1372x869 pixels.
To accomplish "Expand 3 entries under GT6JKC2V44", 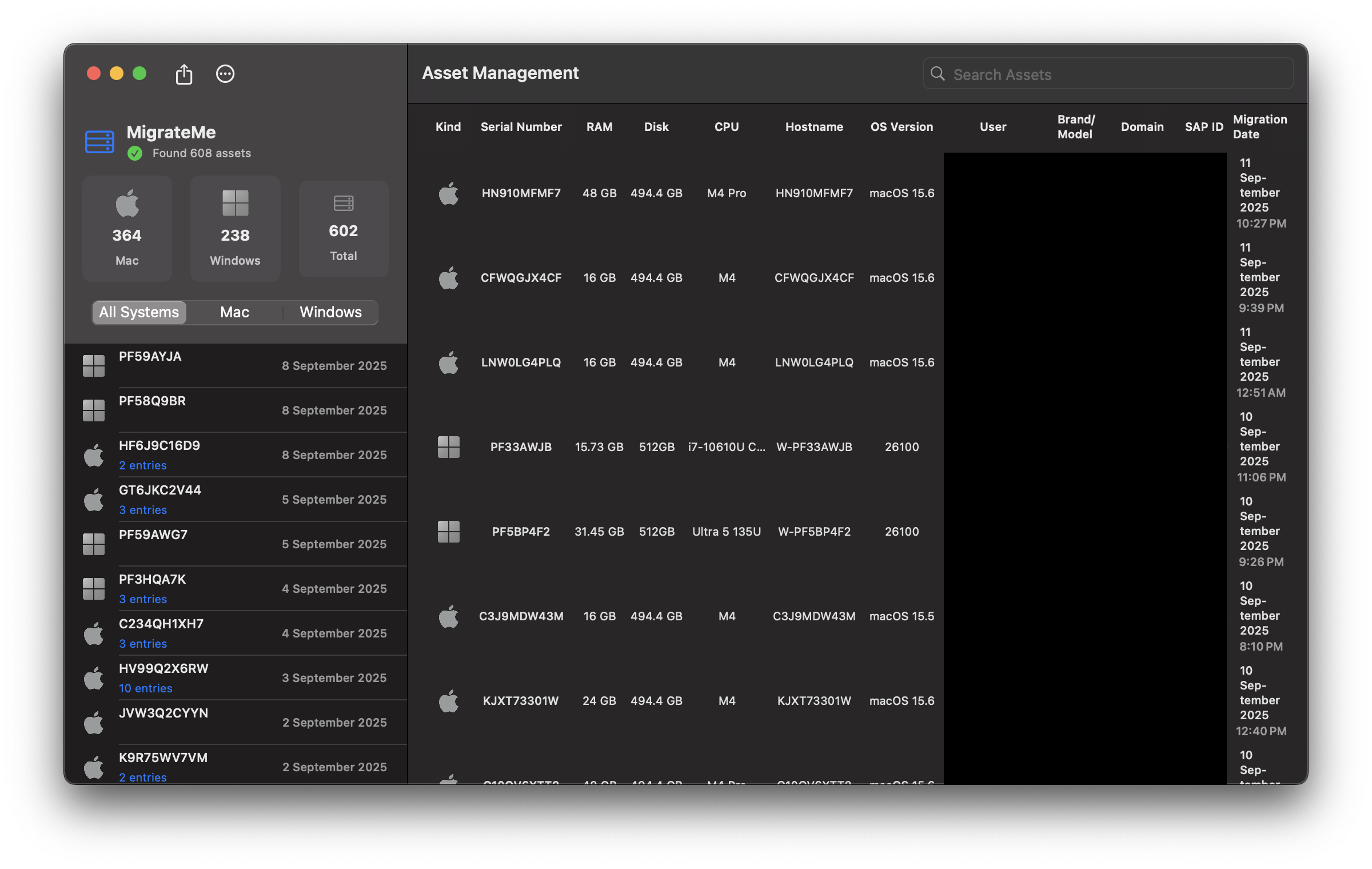I will point(143,510).
